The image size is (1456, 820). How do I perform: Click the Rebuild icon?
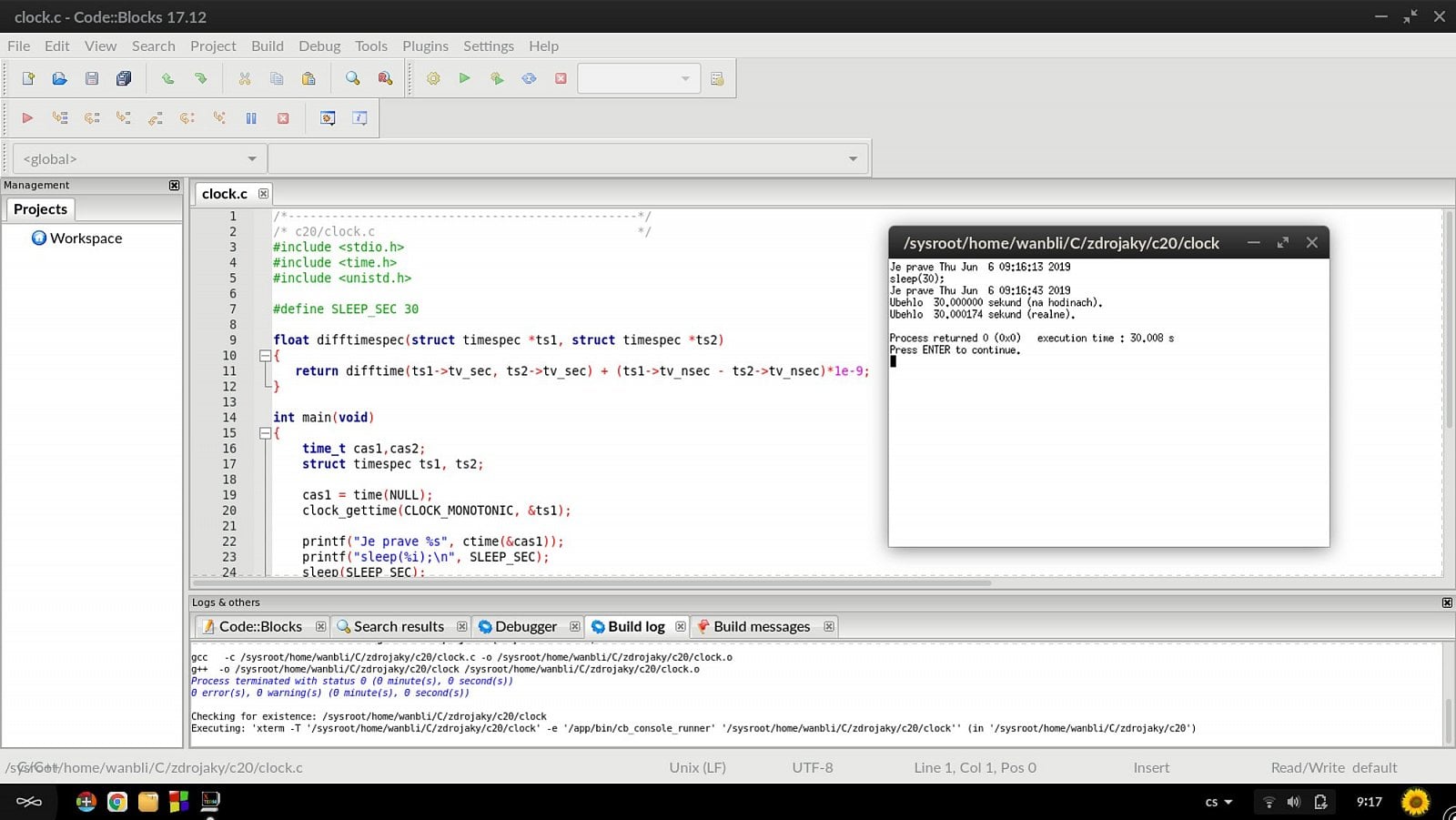[x=529, y=79]
